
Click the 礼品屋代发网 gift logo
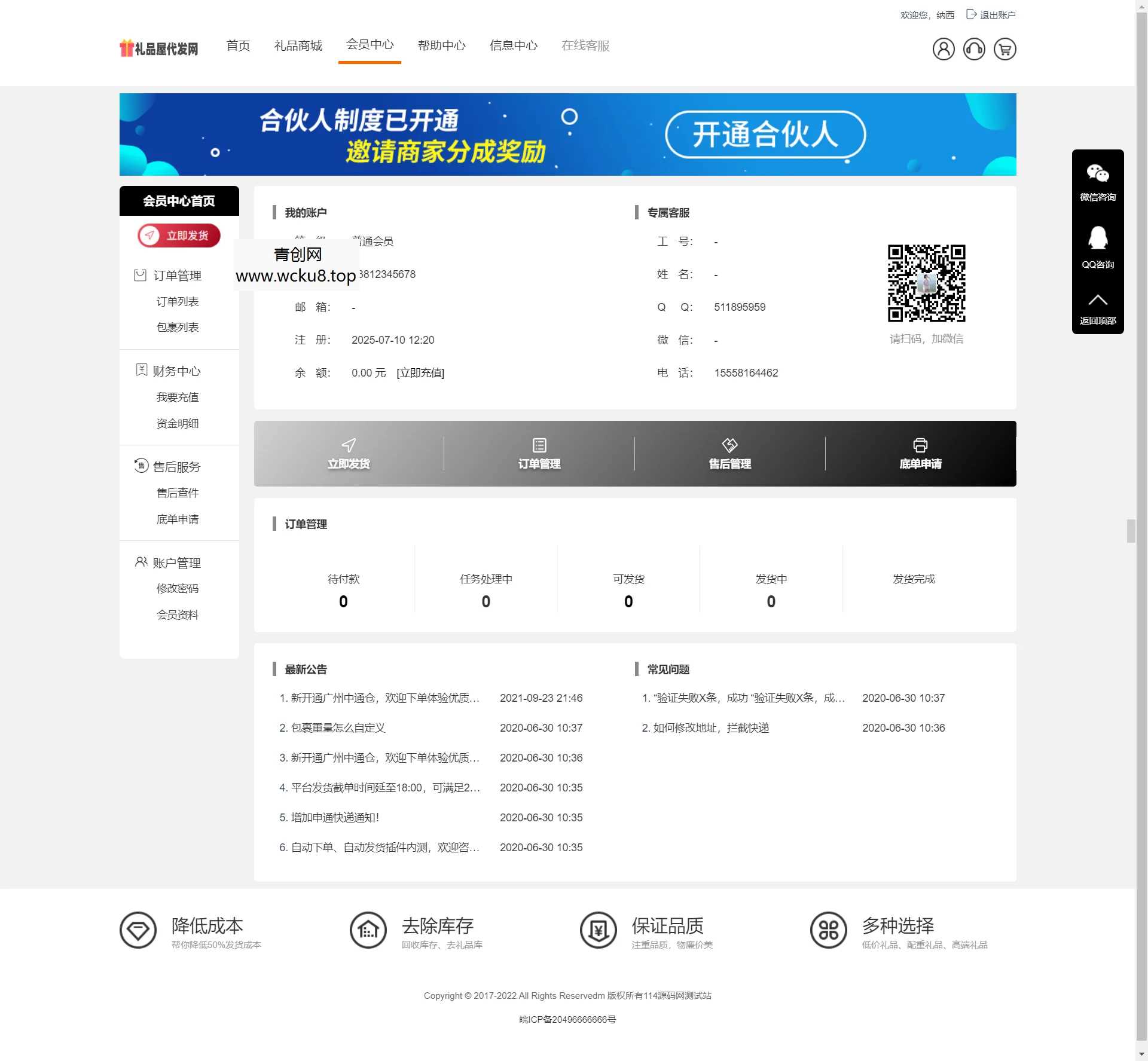(158, 48)
